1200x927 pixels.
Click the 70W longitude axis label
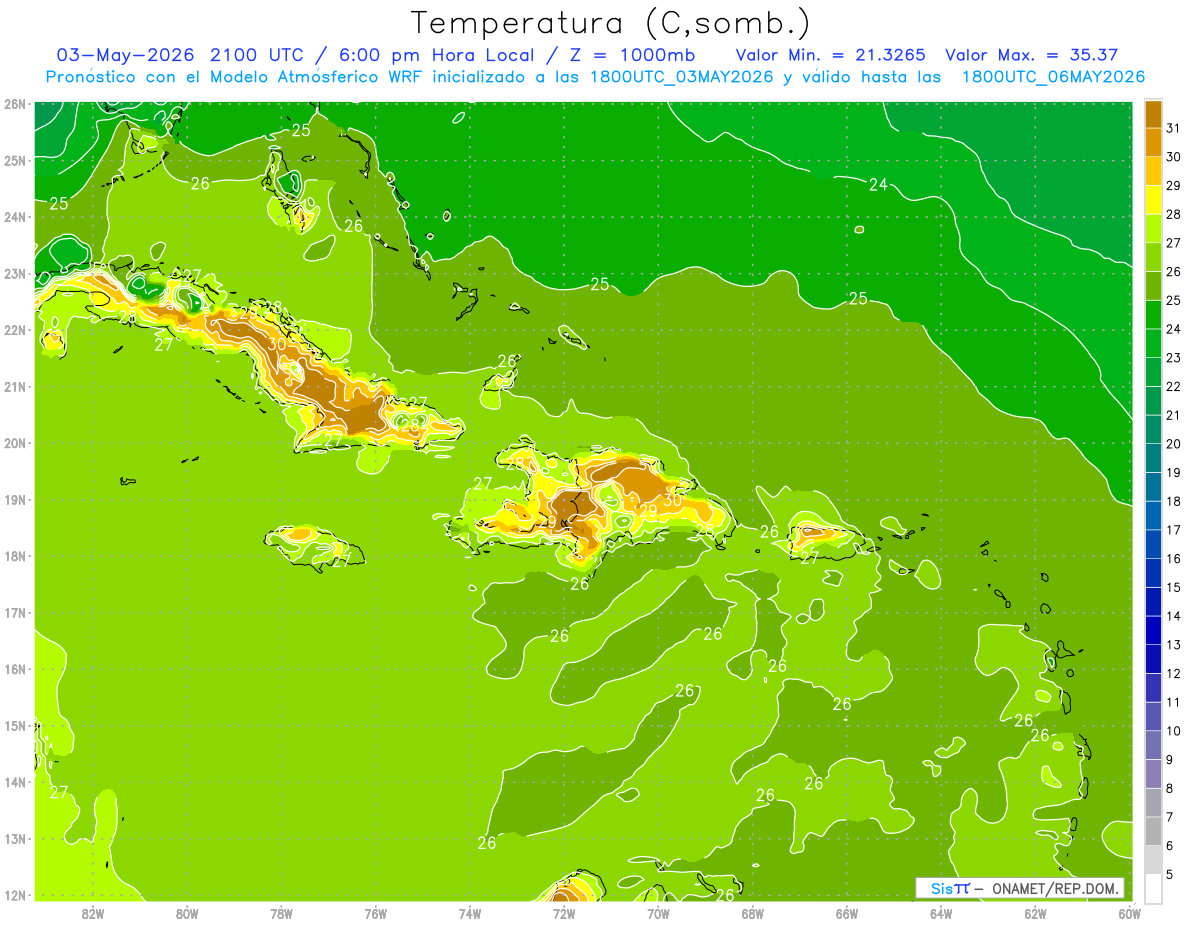(658, 913)
